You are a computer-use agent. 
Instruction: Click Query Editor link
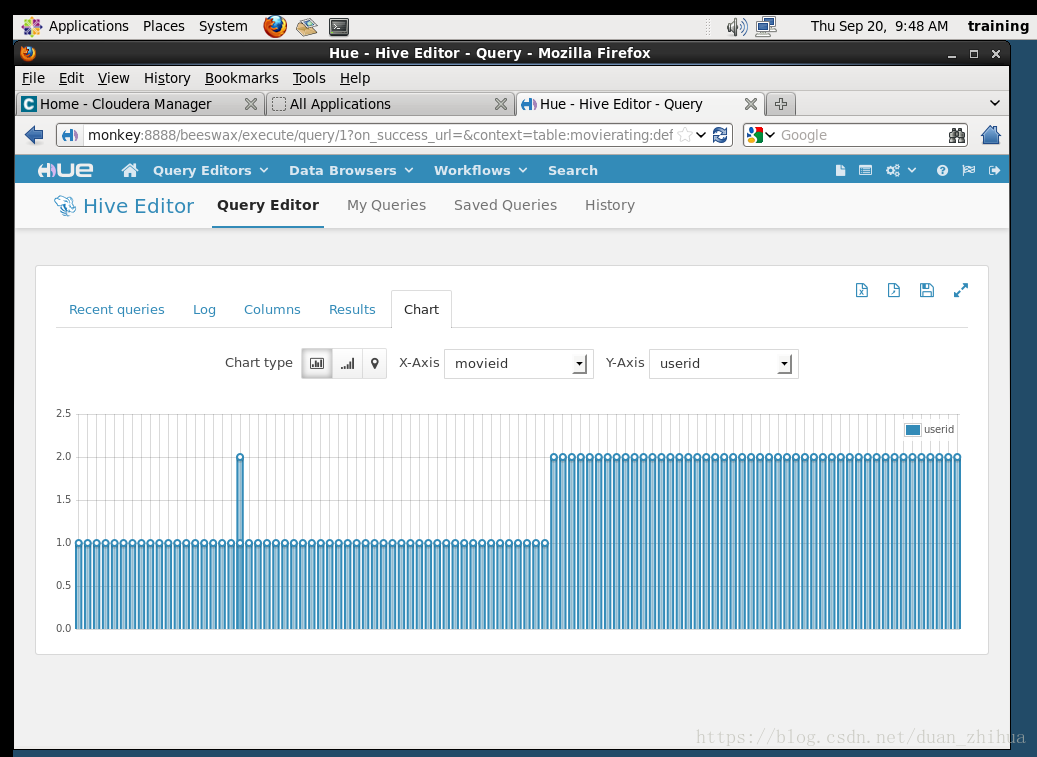268,205
